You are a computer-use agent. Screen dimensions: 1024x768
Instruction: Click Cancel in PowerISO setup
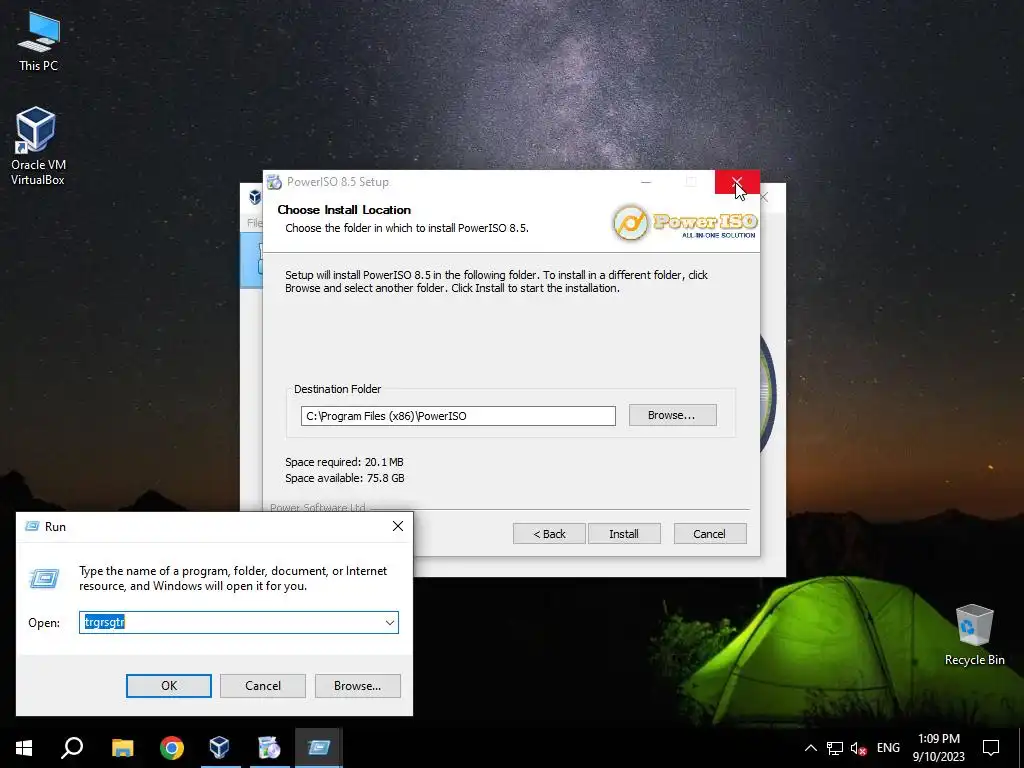click(709, 534)
